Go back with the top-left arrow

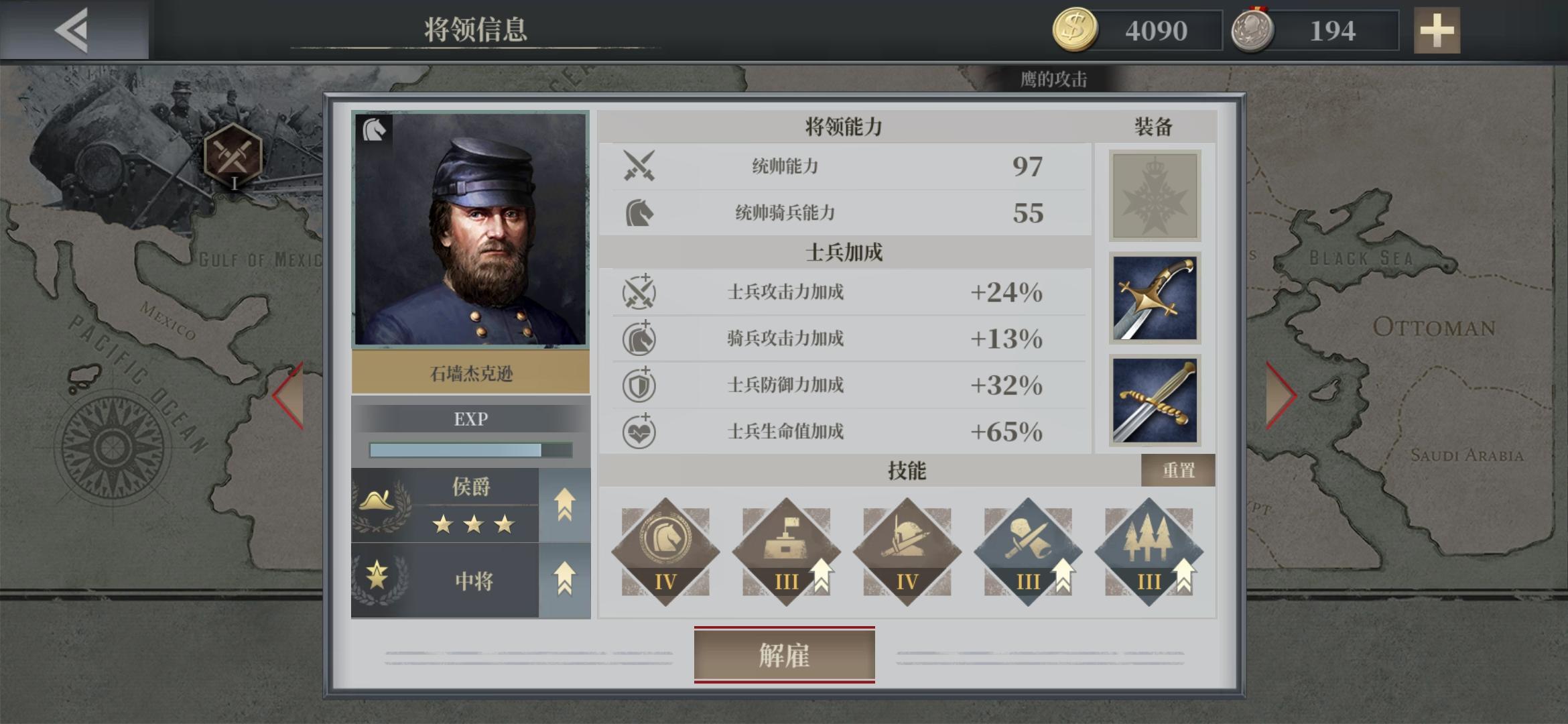tap(72, 29)
